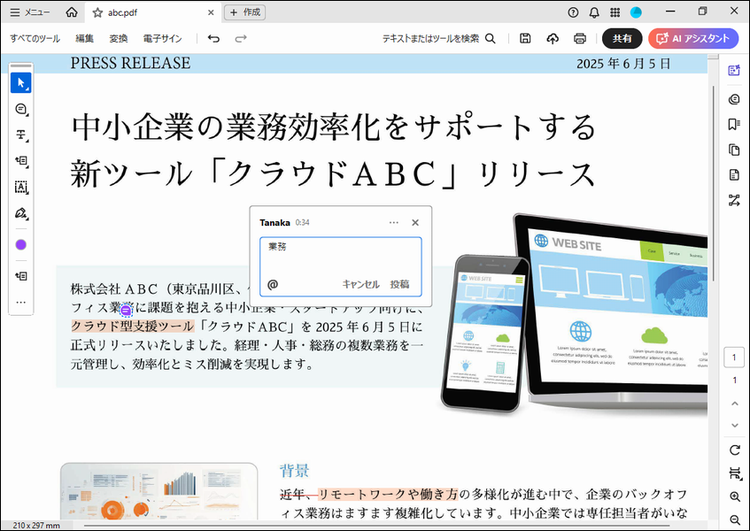Upload file to cloud storage
The width and height of the screenshot is (750, 531).
click(x=552, y=39)
